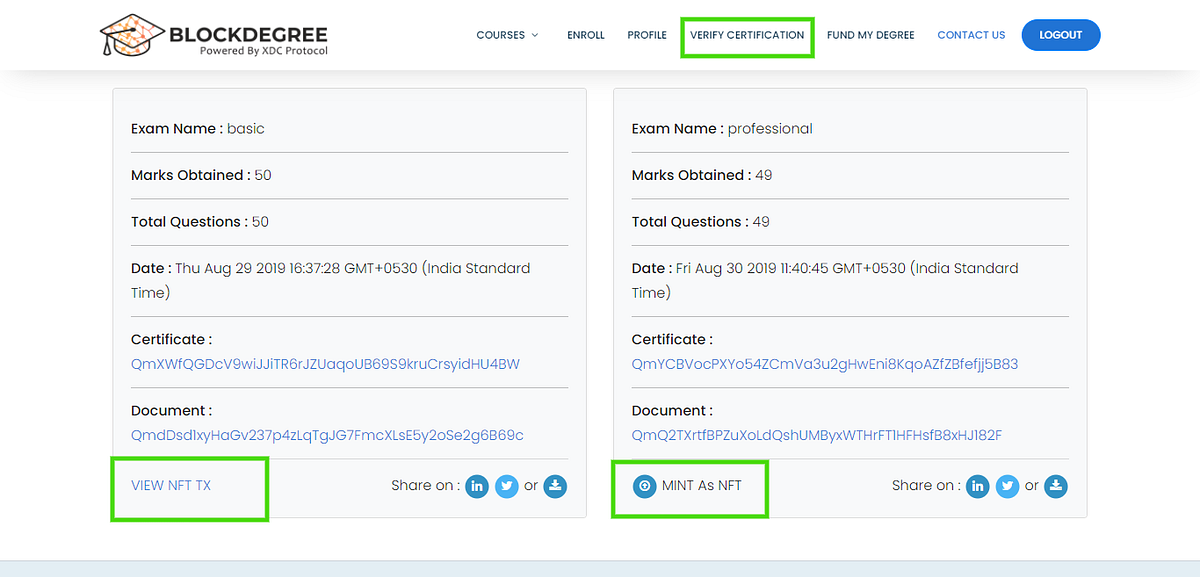This screenshot has width=1200, height=577.
Task: Select VERIFY CERTIFICATION in the navigation bar
Action: click(x=747, y=36)
